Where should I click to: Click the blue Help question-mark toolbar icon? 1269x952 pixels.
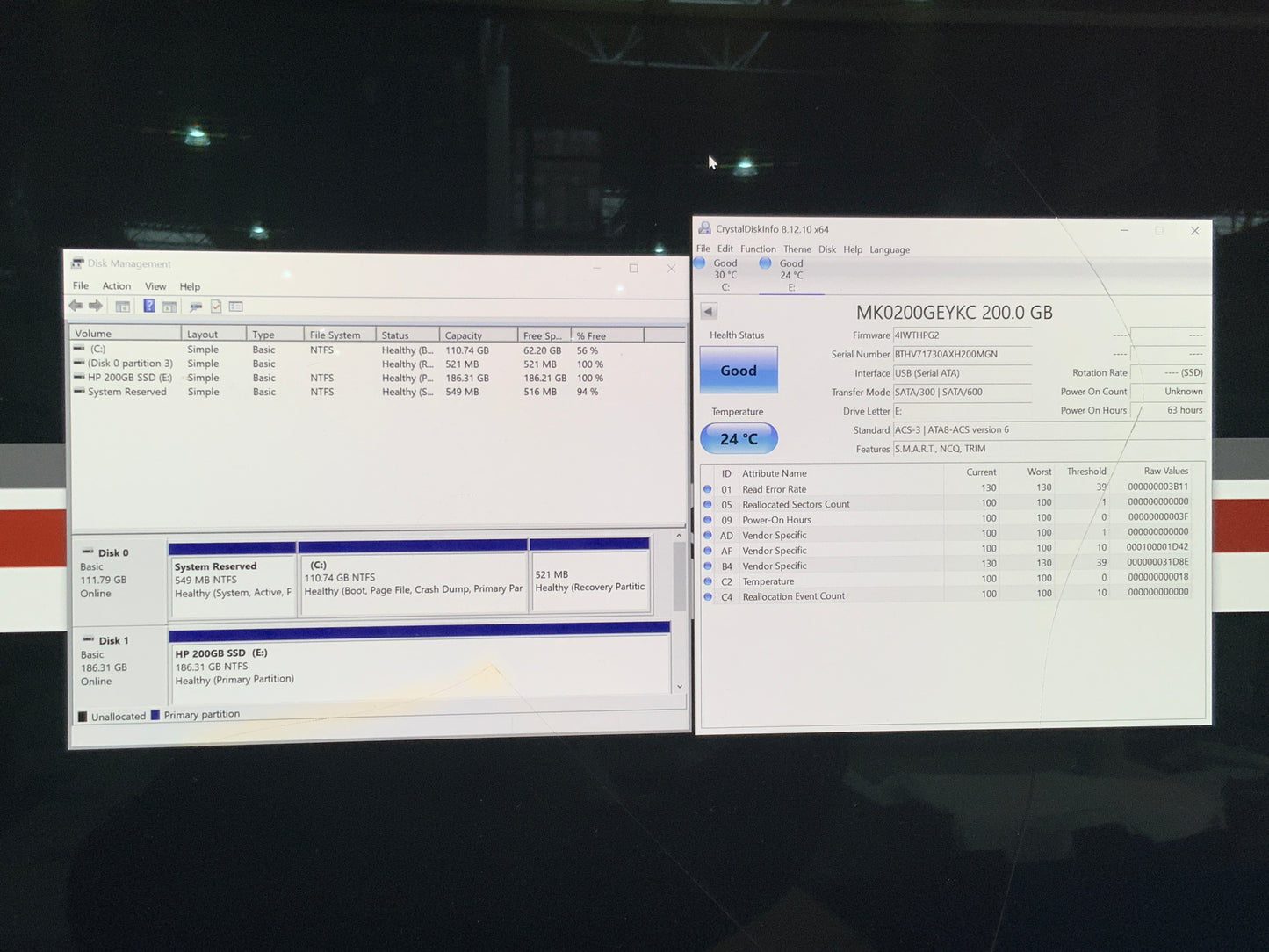coord(149,306)
